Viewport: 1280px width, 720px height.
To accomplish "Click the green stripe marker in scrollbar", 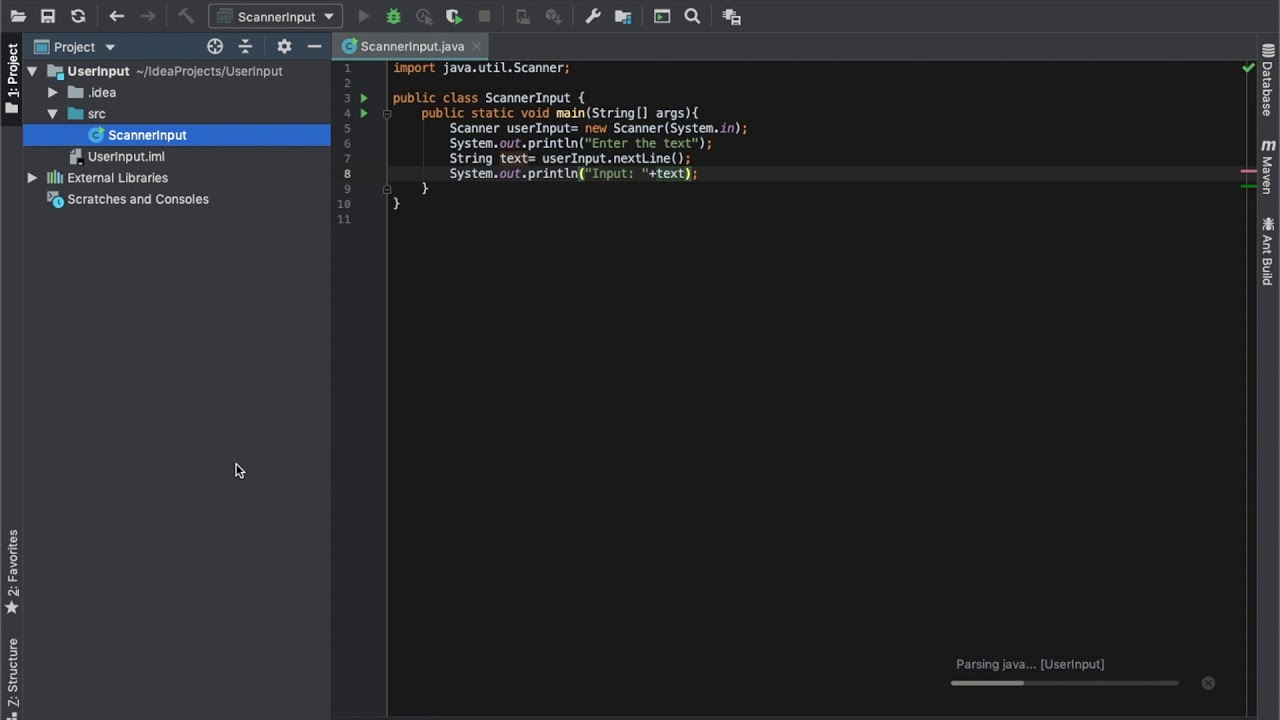I will (1248, 186).
